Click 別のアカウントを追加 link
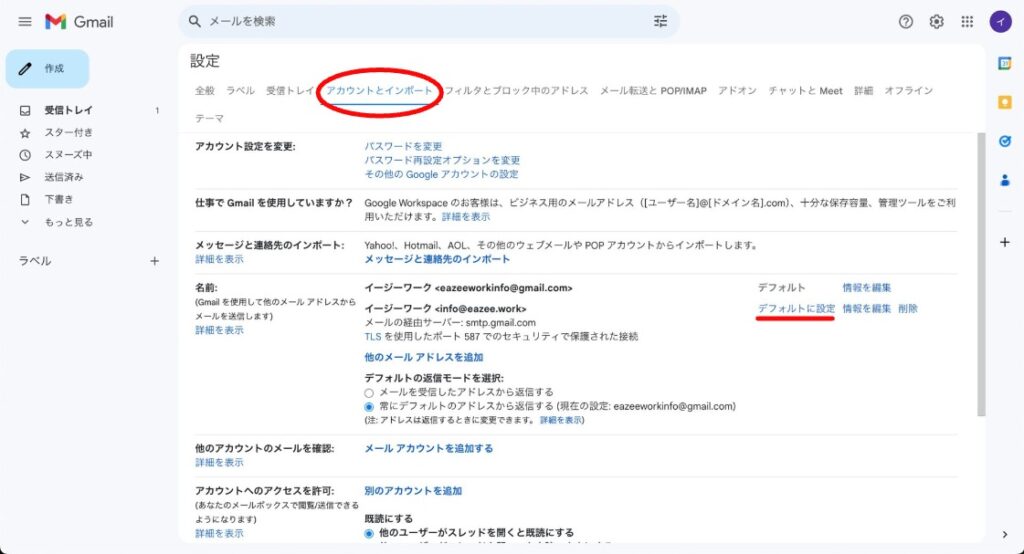The width and height of the screenshot is (1024, 554). click(x=413, y=491)
